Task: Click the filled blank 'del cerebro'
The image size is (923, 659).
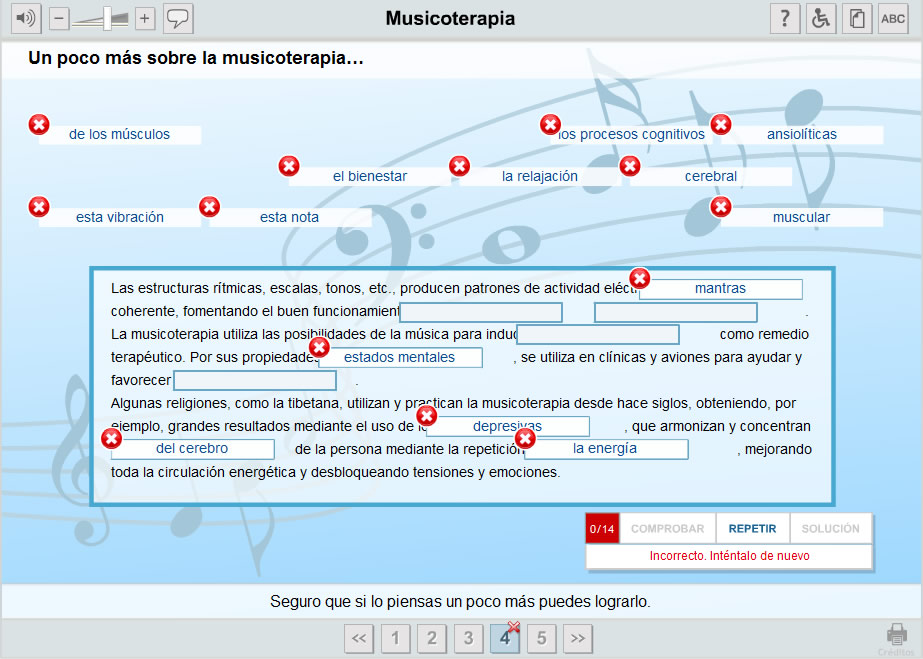Action: point(192,449)
